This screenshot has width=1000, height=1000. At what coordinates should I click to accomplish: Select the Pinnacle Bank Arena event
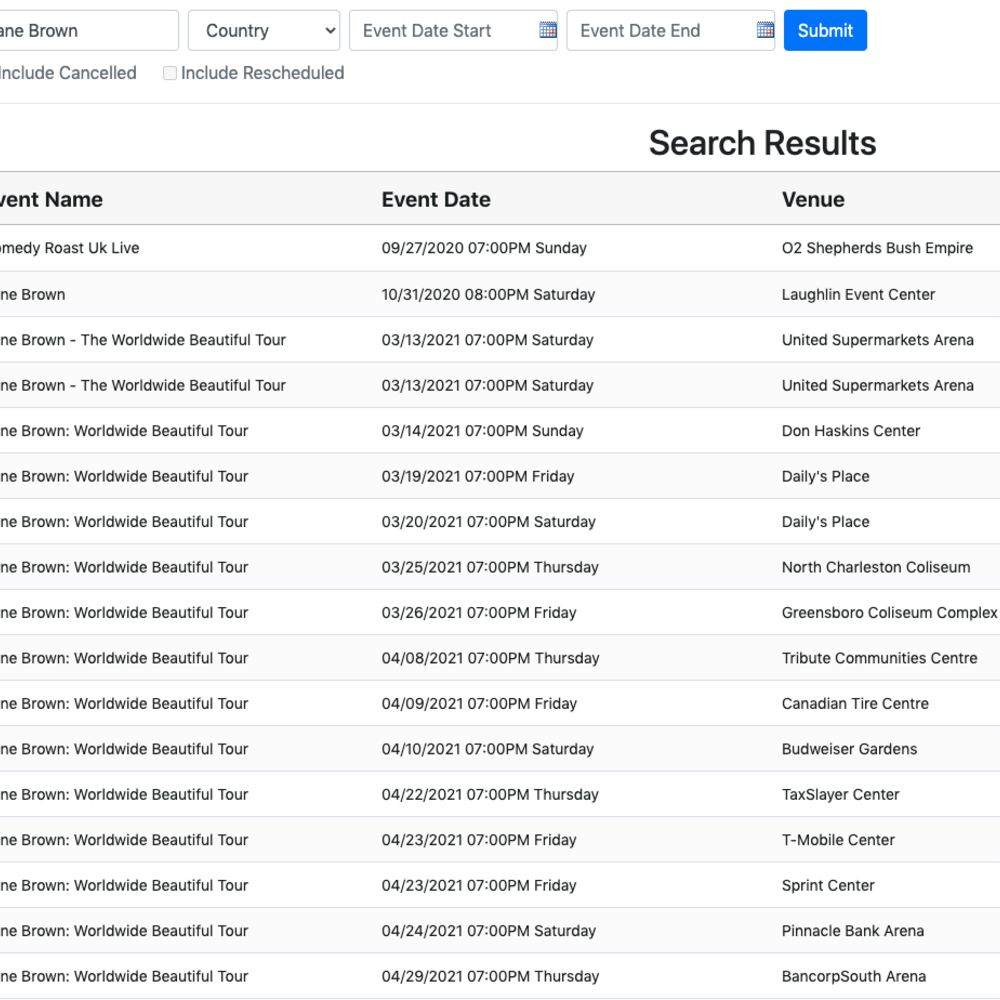tap(853, 930)
